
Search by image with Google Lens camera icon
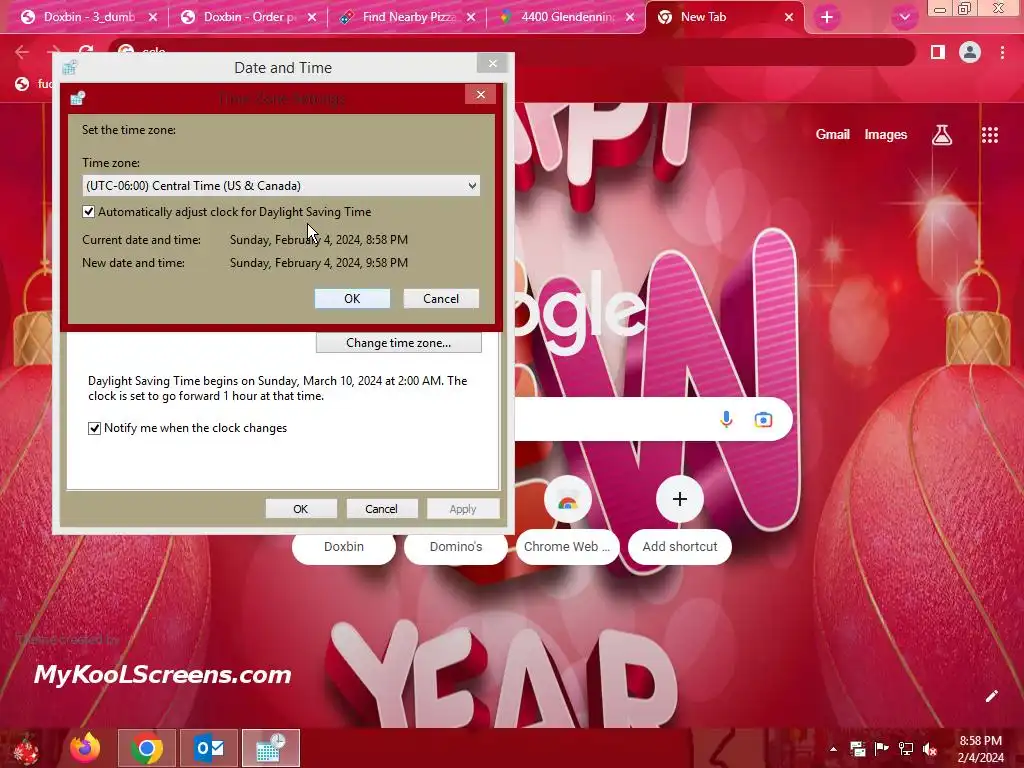click(763, 419)
